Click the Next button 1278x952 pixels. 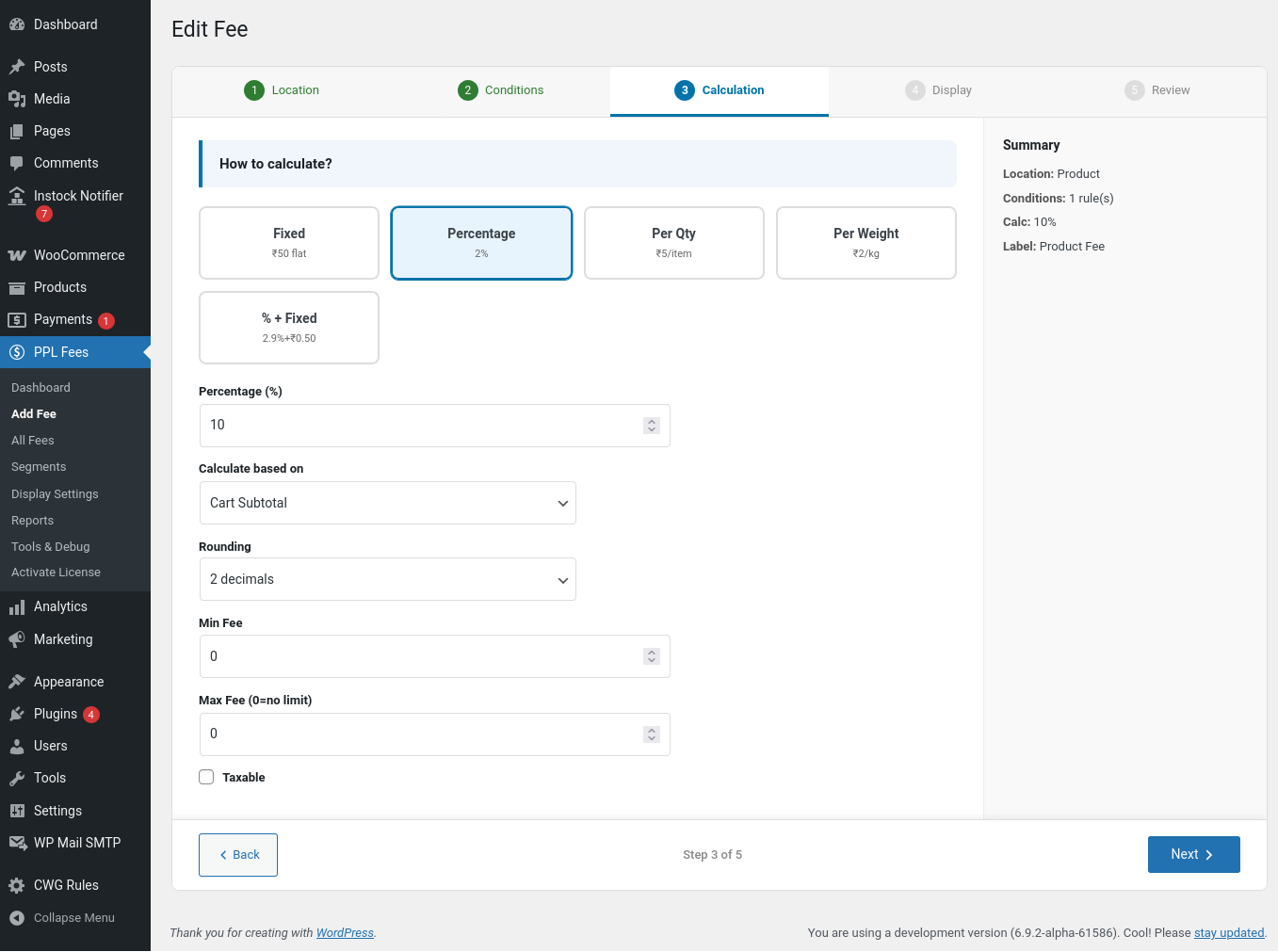[x=1193, y=854]
